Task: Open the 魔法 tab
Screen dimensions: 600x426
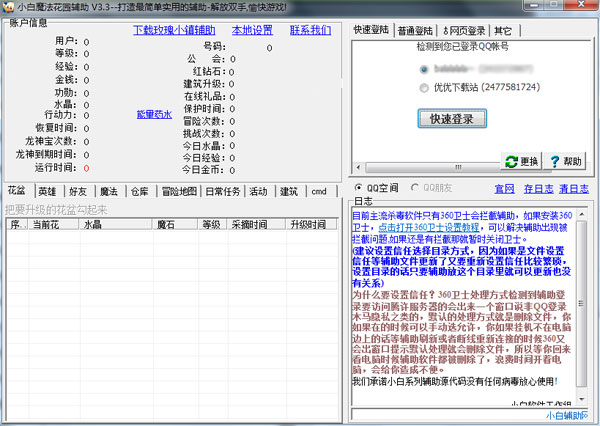Action: (109, 192)
